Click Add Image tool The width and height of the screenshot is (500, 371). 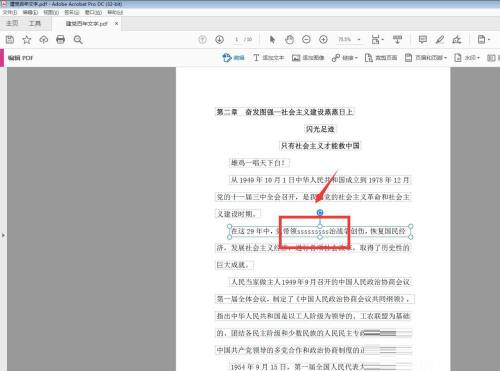308,58
